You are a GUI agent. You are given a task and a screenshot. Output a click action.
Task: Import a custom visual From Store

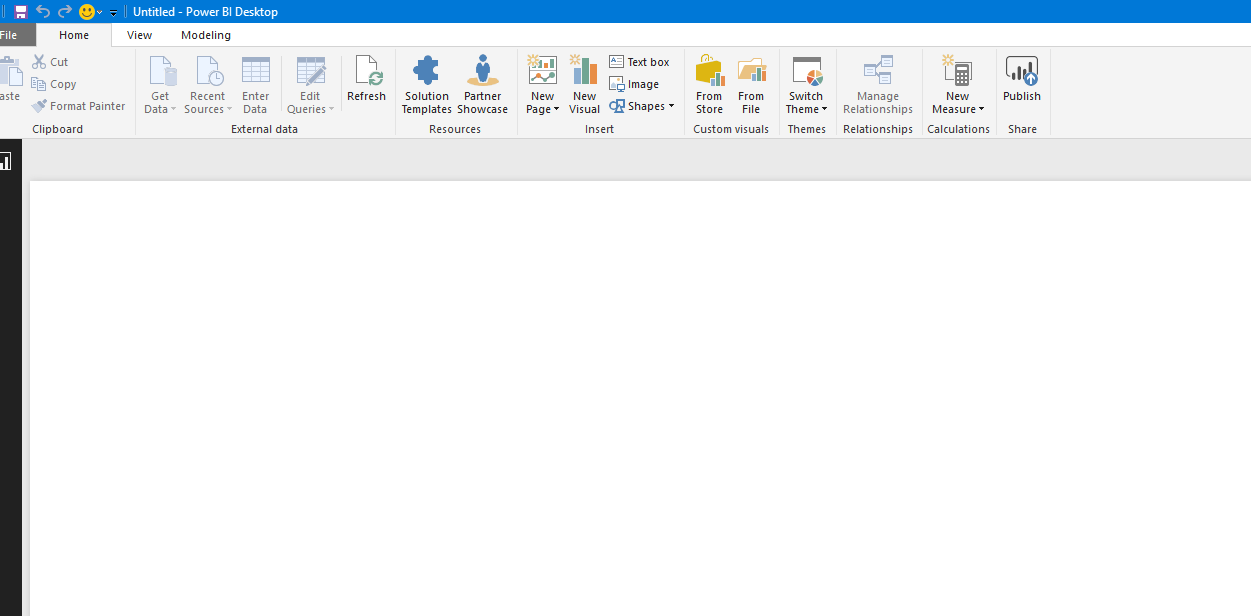coord(709,85)
